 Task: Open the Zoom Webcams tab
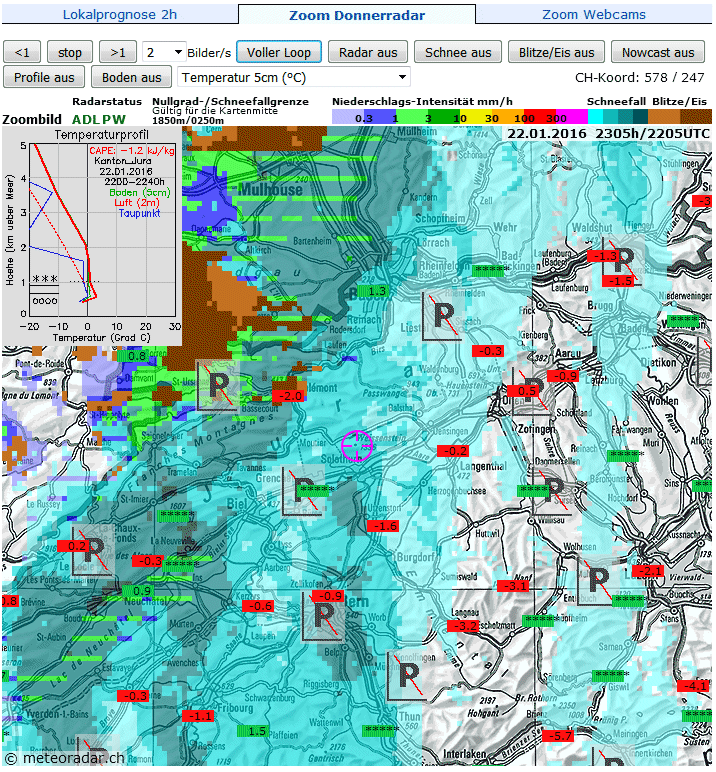click(593, 15)
